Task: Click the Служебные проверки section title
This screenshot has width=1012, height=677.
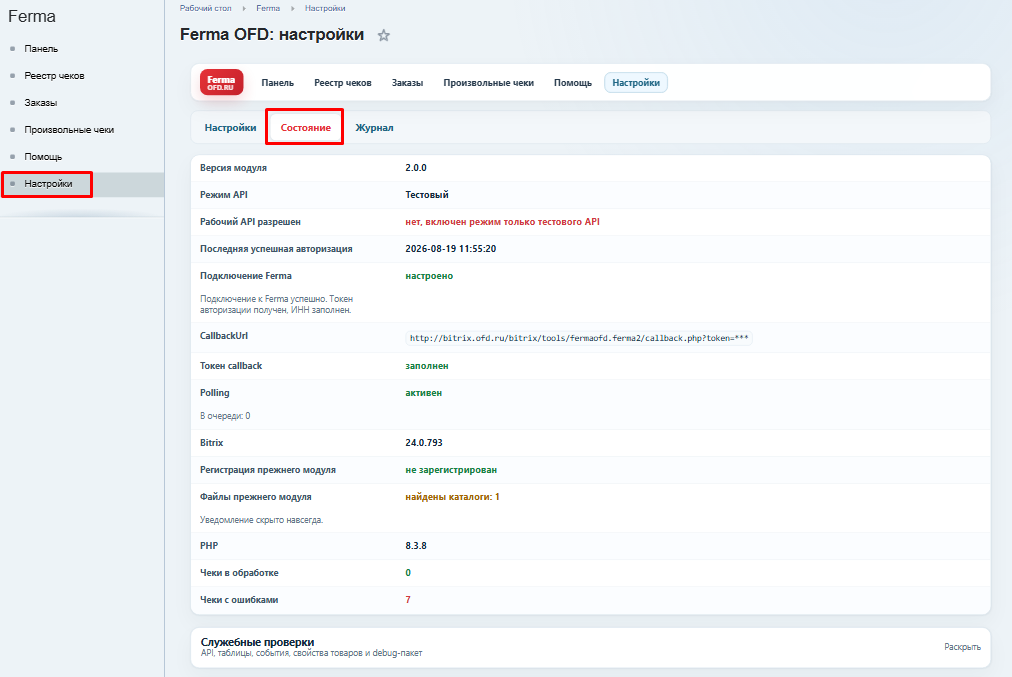Action: tap(258, 642)
